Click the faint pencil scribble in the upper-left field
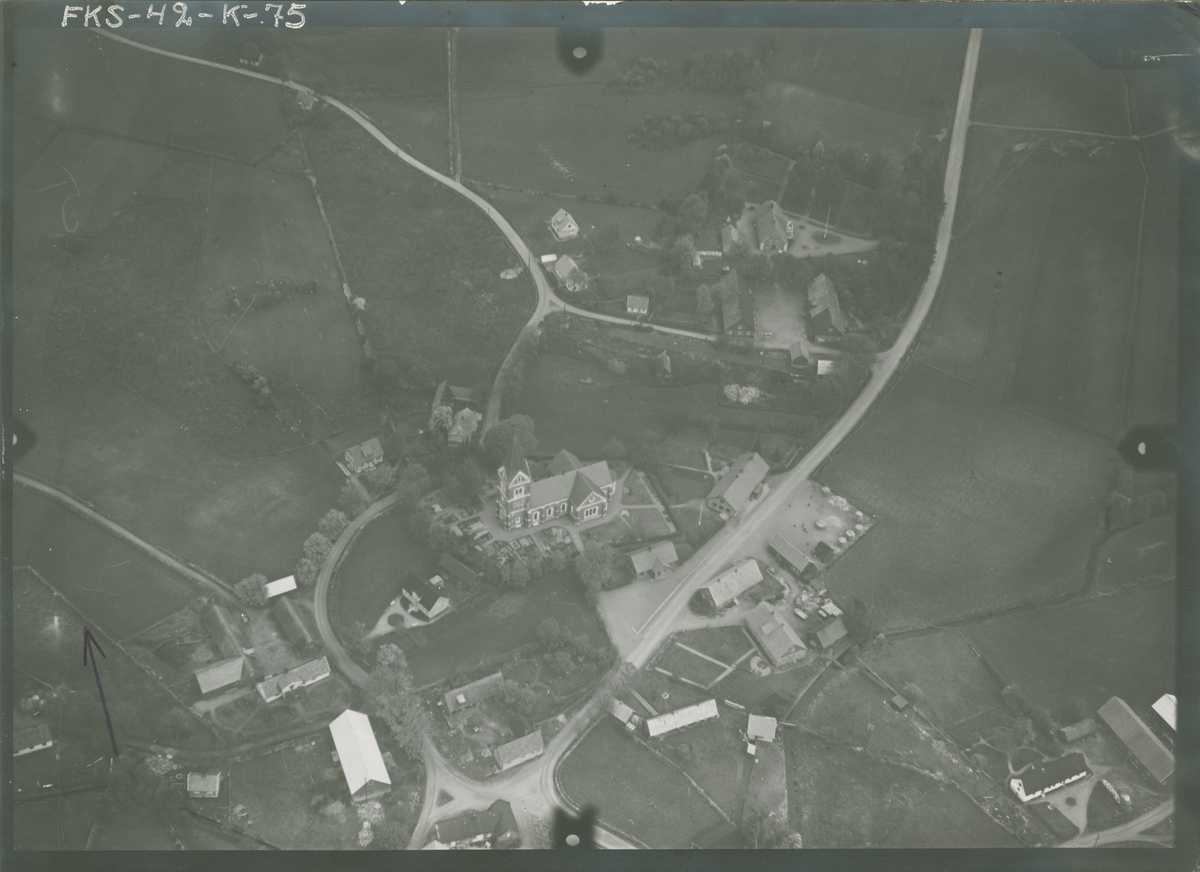 66,198
